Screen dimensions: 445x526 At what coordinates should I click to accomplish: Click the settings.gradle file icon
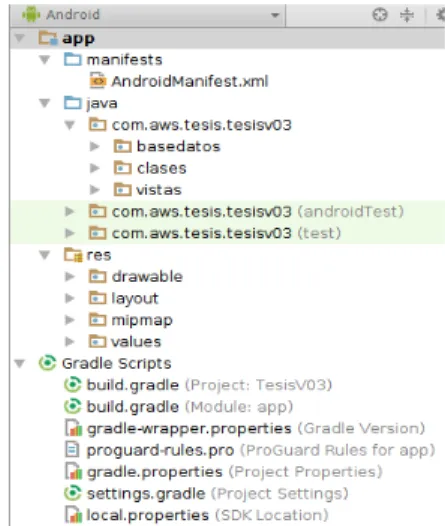point(73,493)
